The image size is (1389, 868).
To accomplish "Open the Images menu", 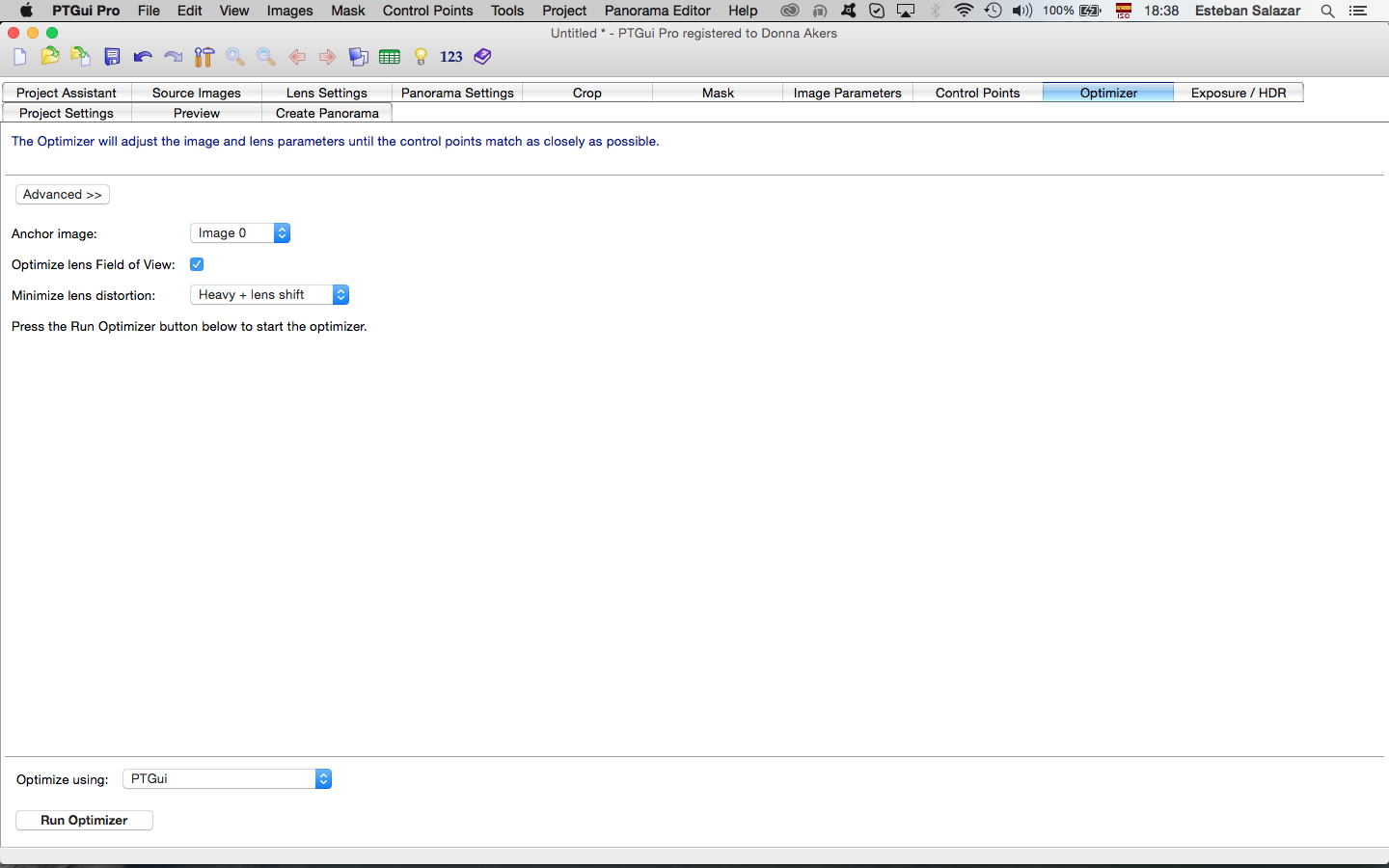I will click(x=289, y=11).
